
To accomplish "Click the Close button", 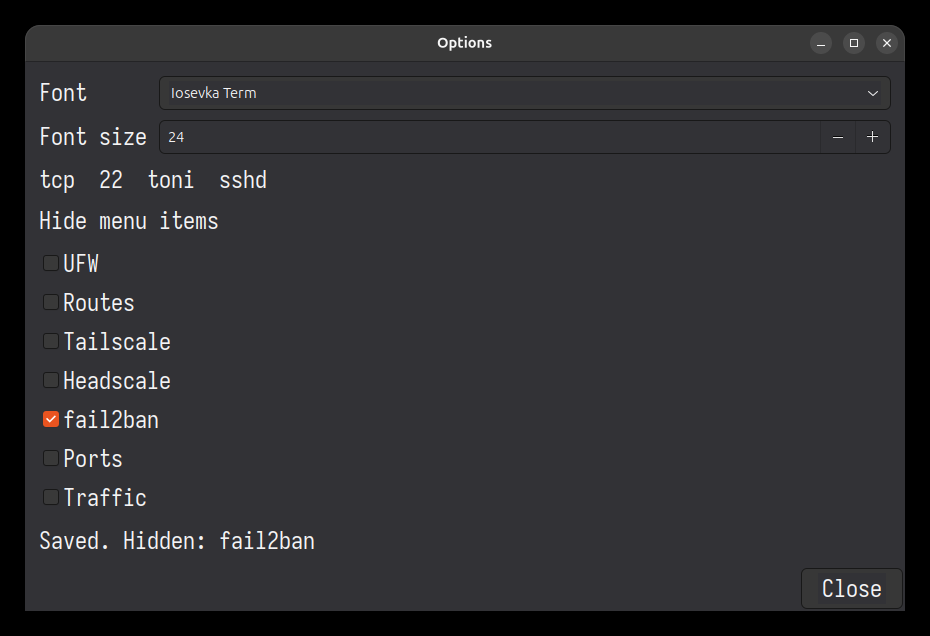I will pos(852,589).
